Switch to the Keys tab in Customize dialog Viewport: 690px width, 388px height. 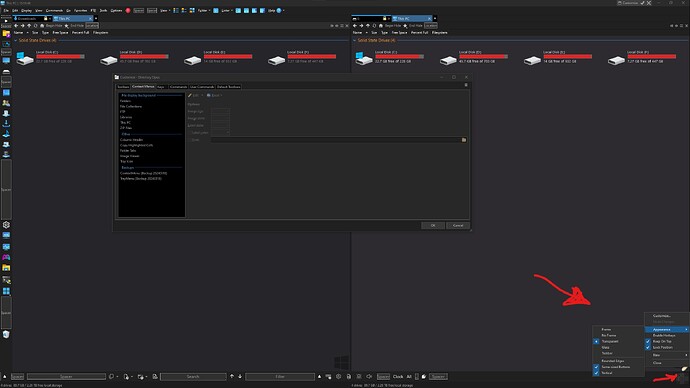(161, 87)
